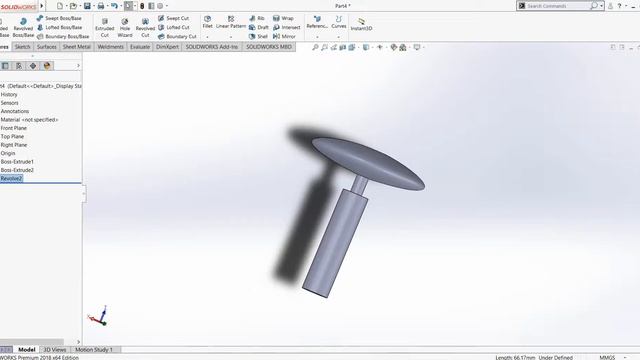Open the 3D Views bottom tab
640x360 pixels.
point(55,350)
